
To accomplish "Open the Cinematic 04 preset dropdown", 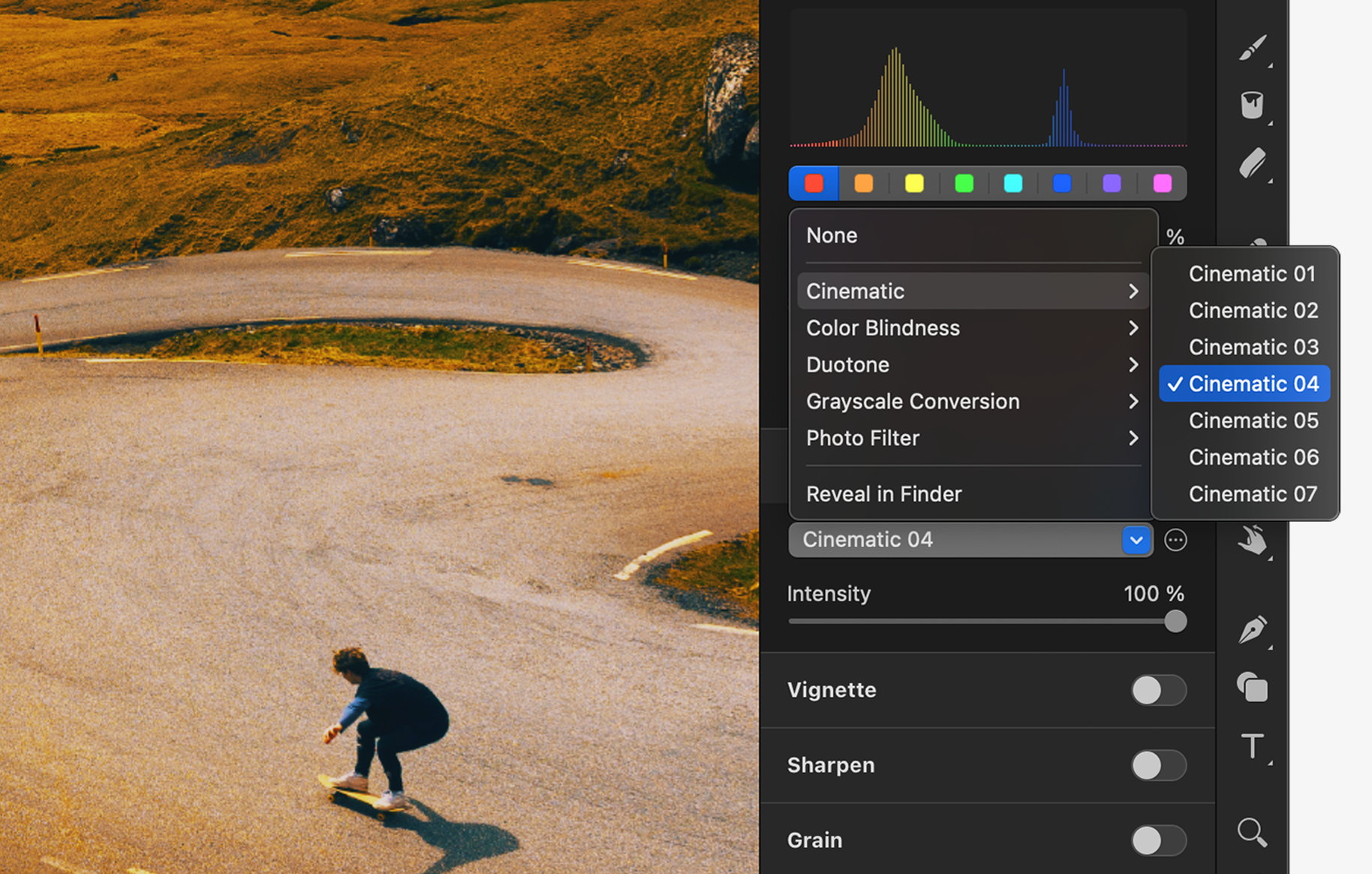I will tap(970, 540).
